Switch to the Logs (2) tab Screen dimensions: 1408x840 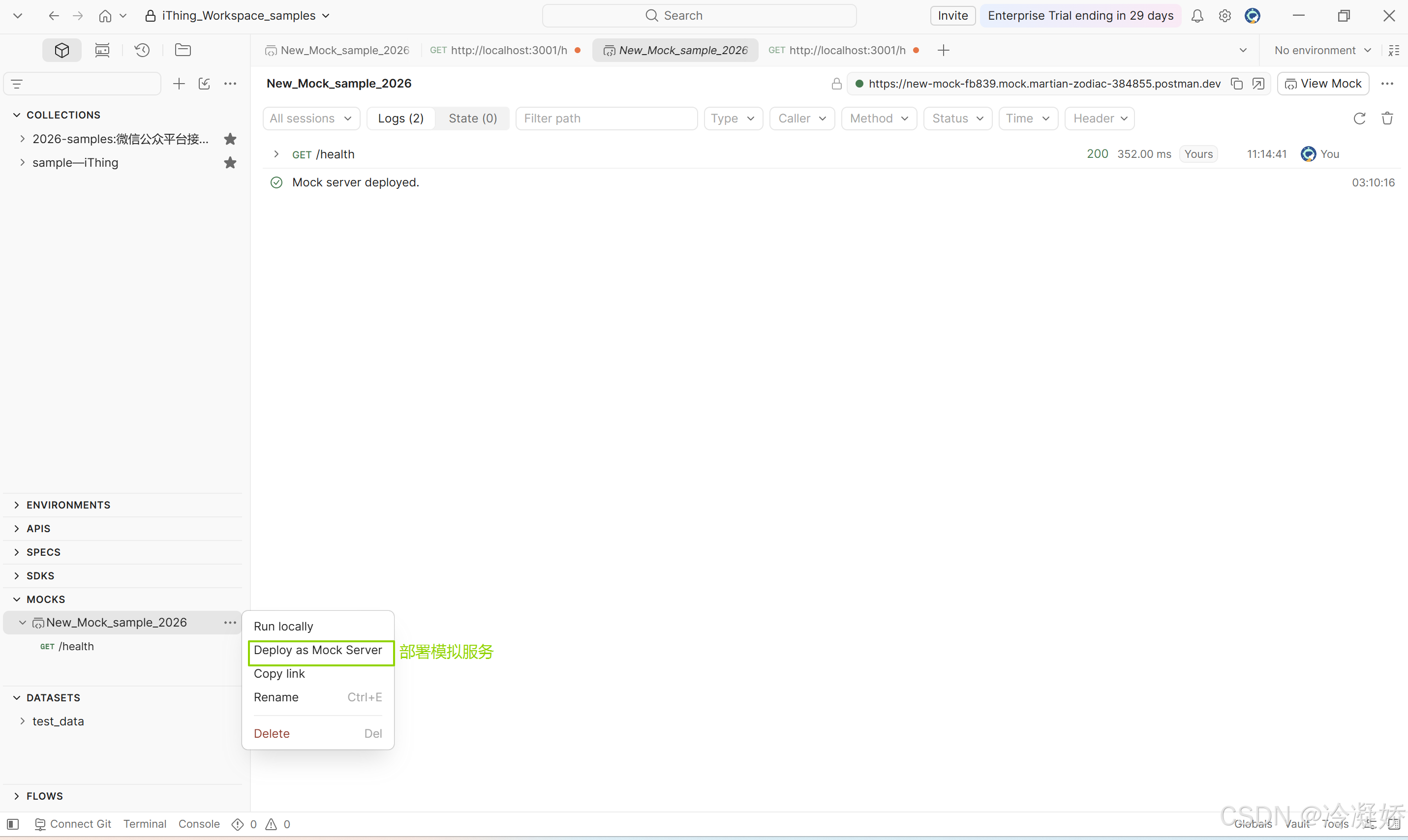(401, 119)
